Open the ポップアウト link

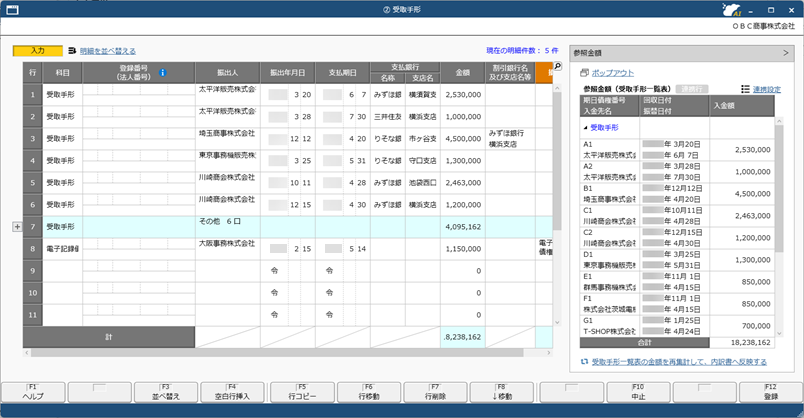613,73
